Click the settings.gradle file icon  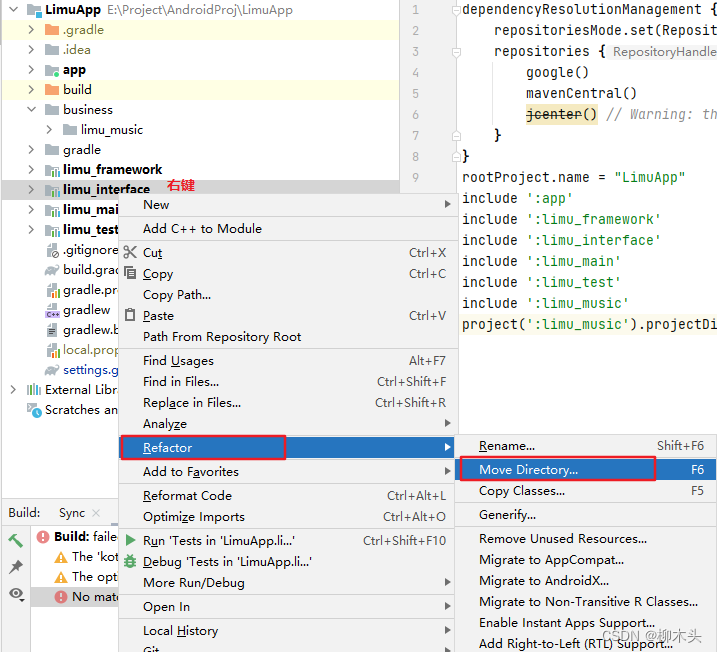click(x=52, y=369)
